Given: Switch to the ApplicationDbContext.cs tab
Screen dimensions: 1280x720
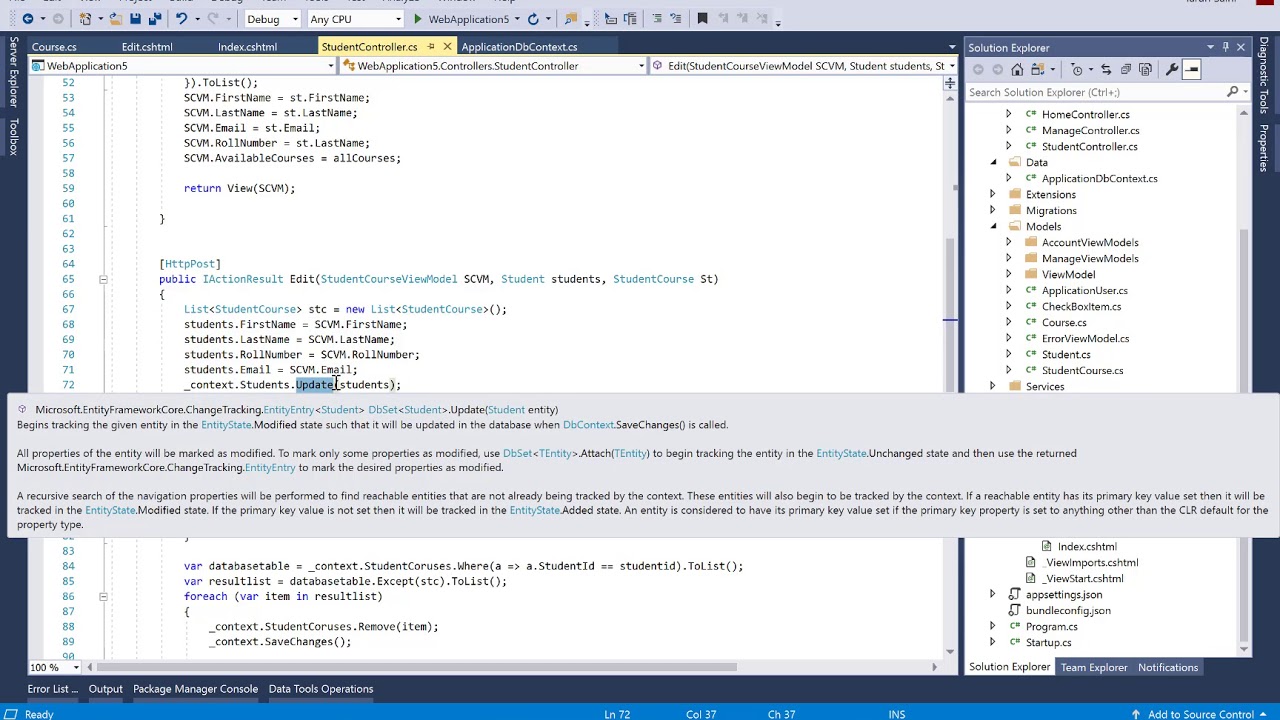Looking at the screenshot, I should pos(519,47).
